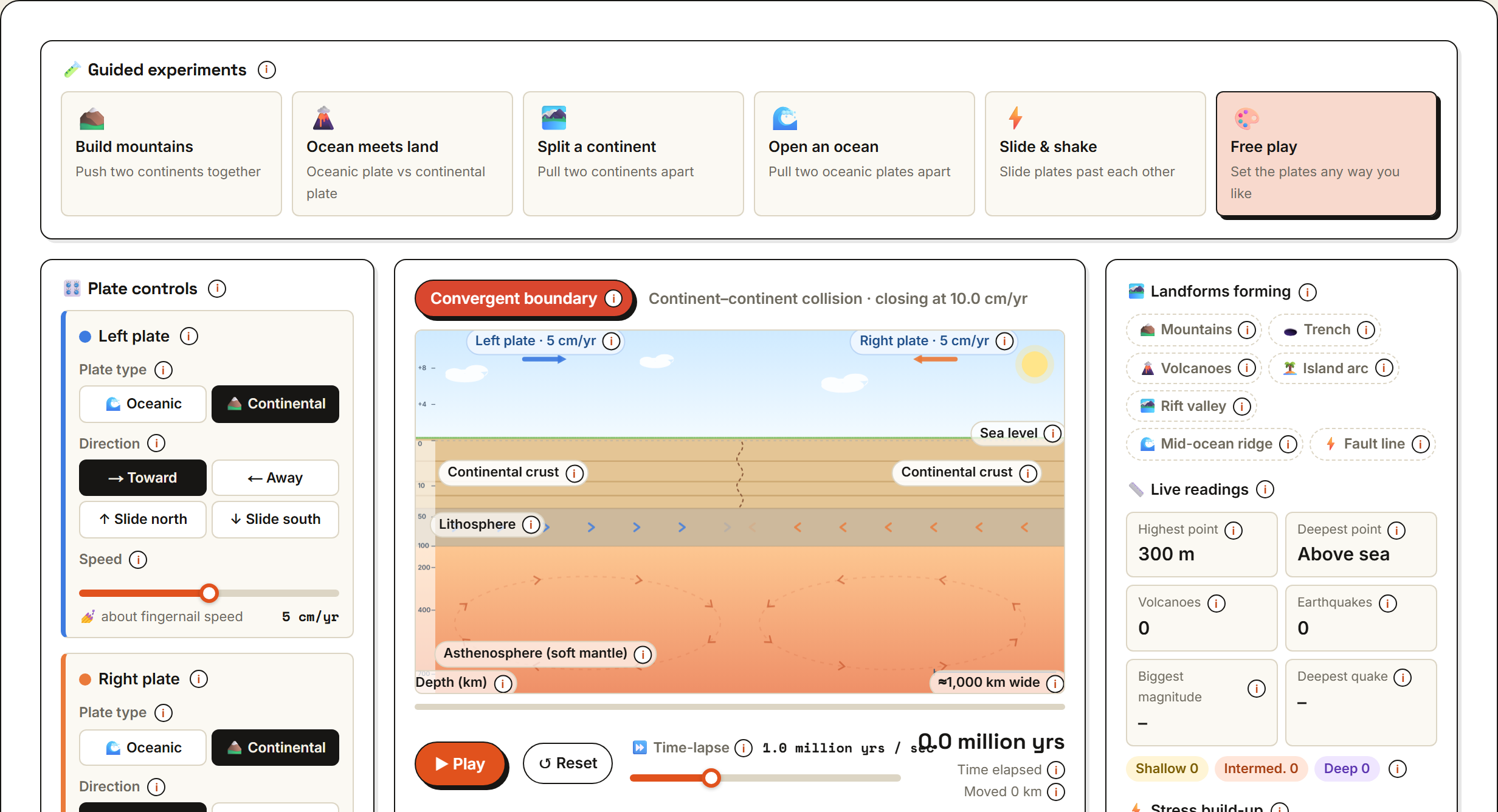This screenshot has height=812, width=1498.
Task: Click info icon beside Live readings
Action: [1265, 489]
